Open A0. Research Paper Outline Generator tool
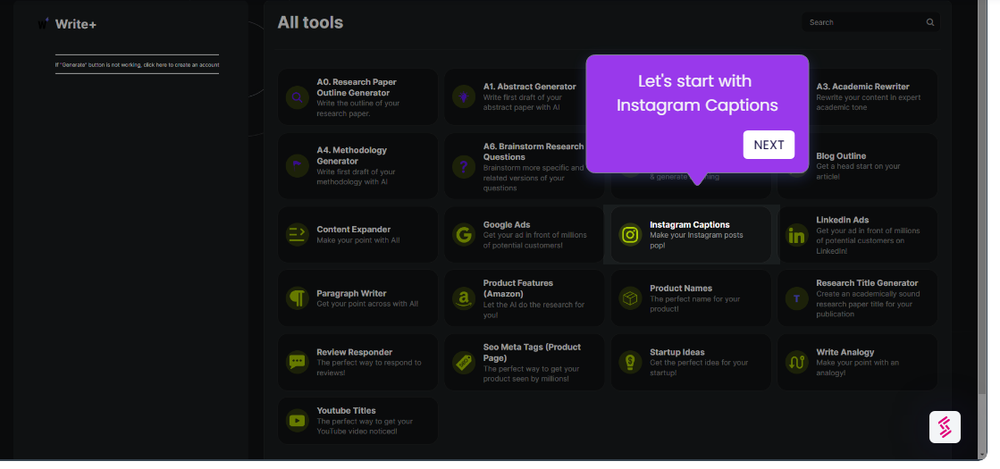Viewport: 1000px width, 469px height. tap(358, 97)
